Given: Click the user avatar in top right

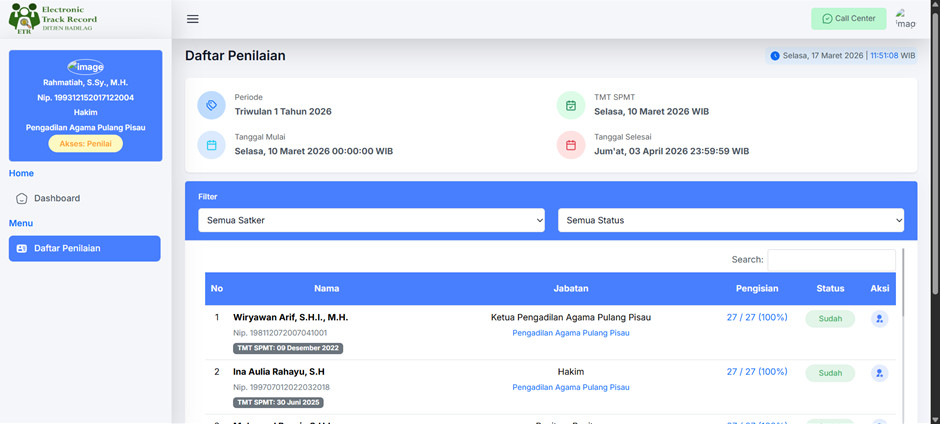Looking at the screenshot, I should coord(905,19).
